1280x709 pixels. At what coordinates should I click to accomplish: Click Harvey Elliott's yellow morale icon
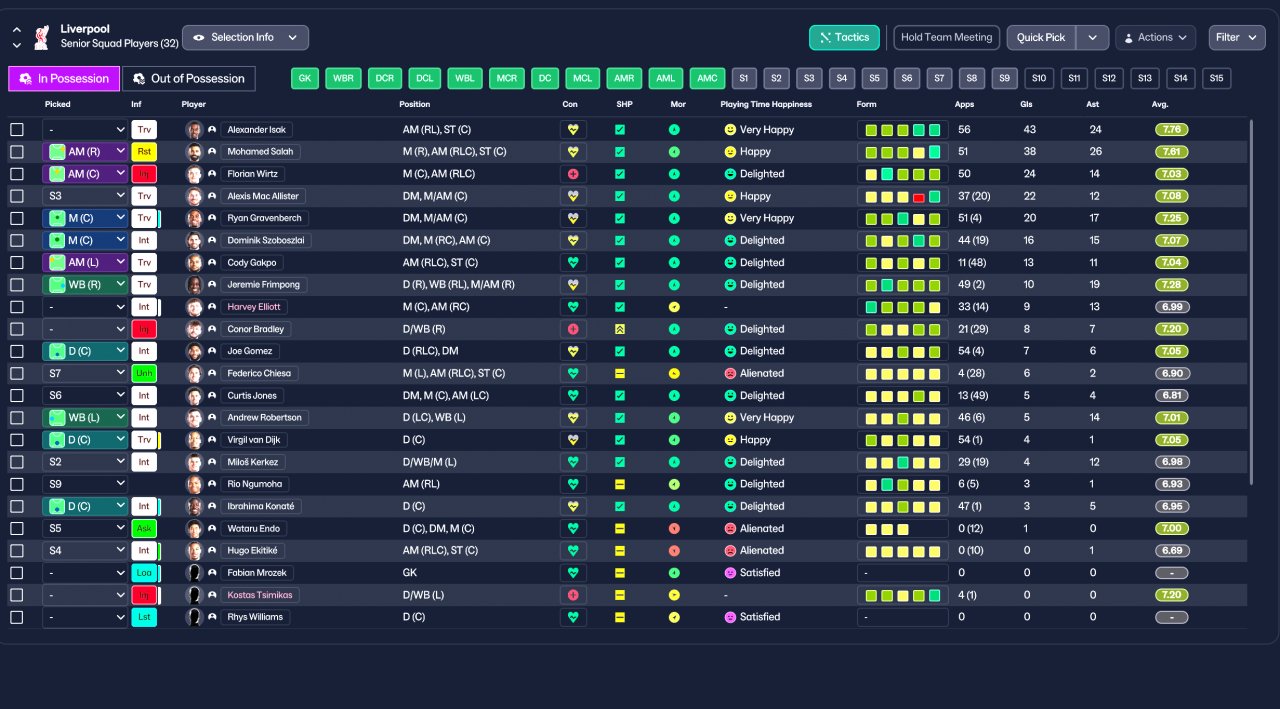point(674,307)
